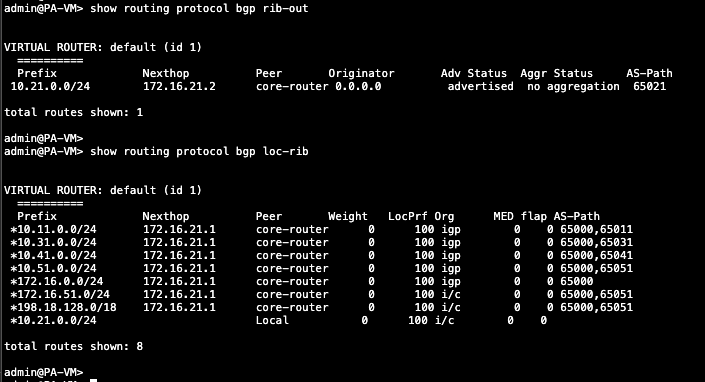
Task: Click the 'show routing protocol bgp rib-out' command
Action: [x=199, y=9]
